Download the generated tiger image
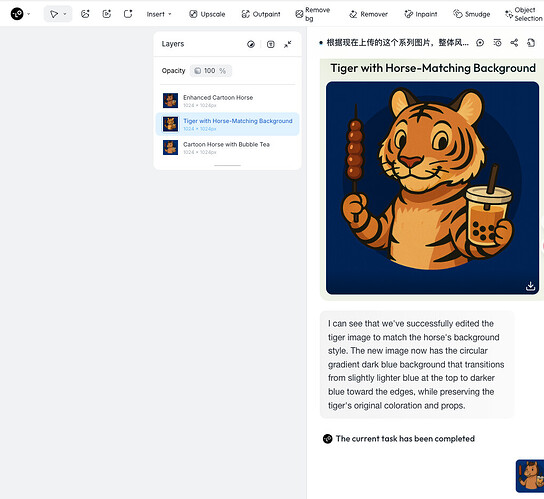This screenshot has width=544, height=499. (530, 286)
